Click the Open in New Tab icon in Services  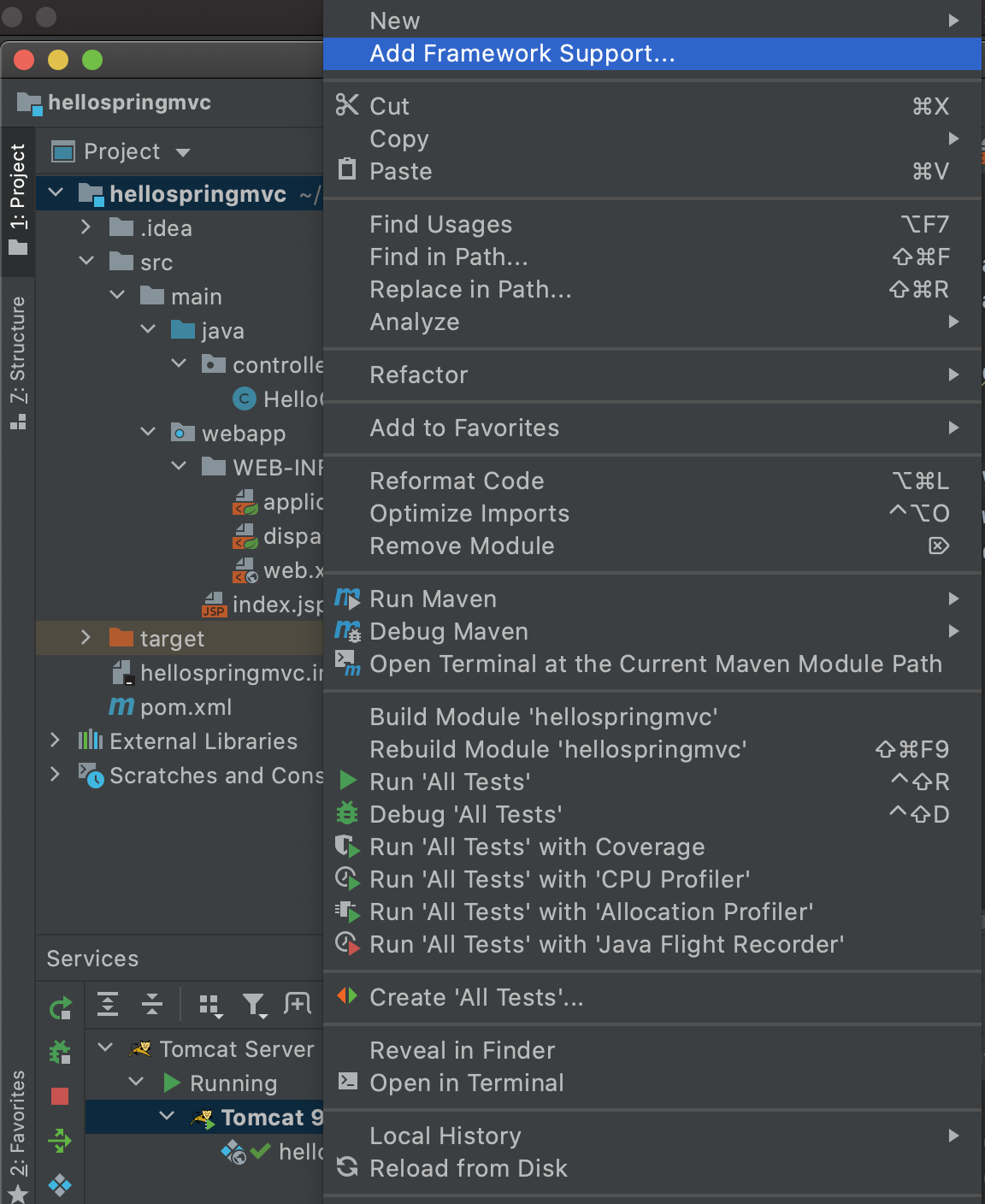click(x=297, y=1004)
